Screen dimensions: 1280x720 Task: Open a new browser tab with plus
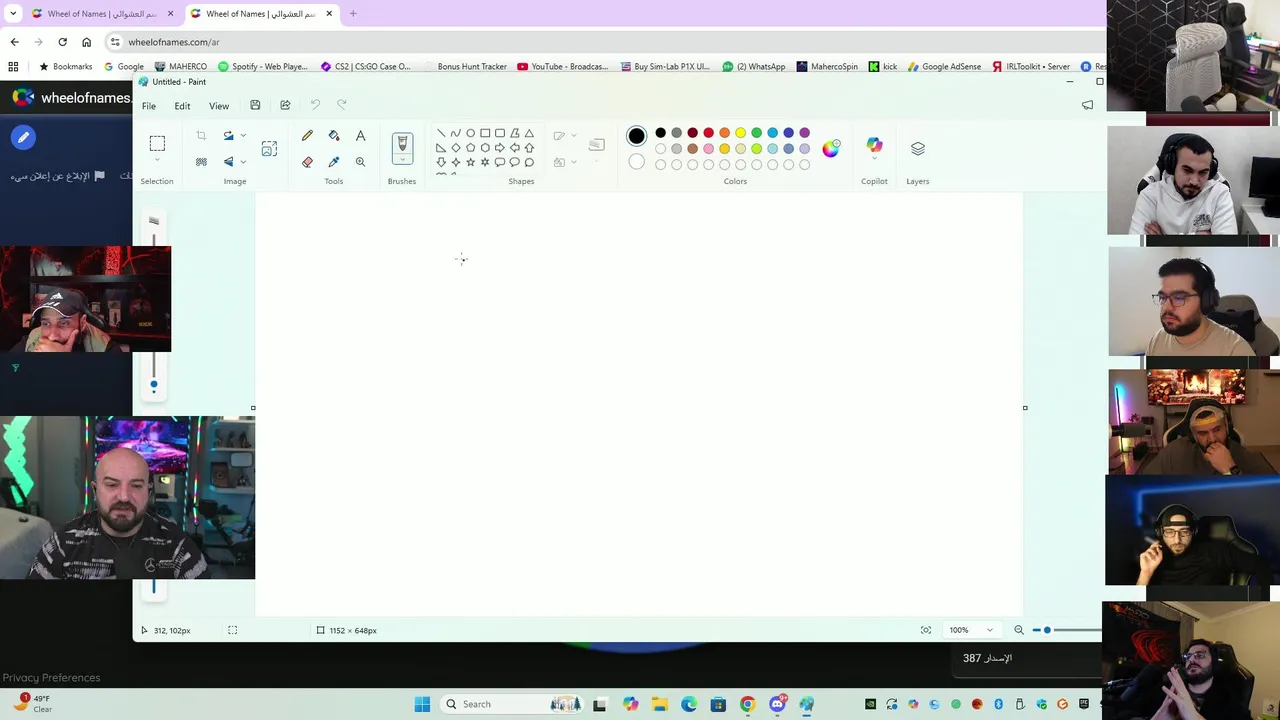(x=353, y=14)
